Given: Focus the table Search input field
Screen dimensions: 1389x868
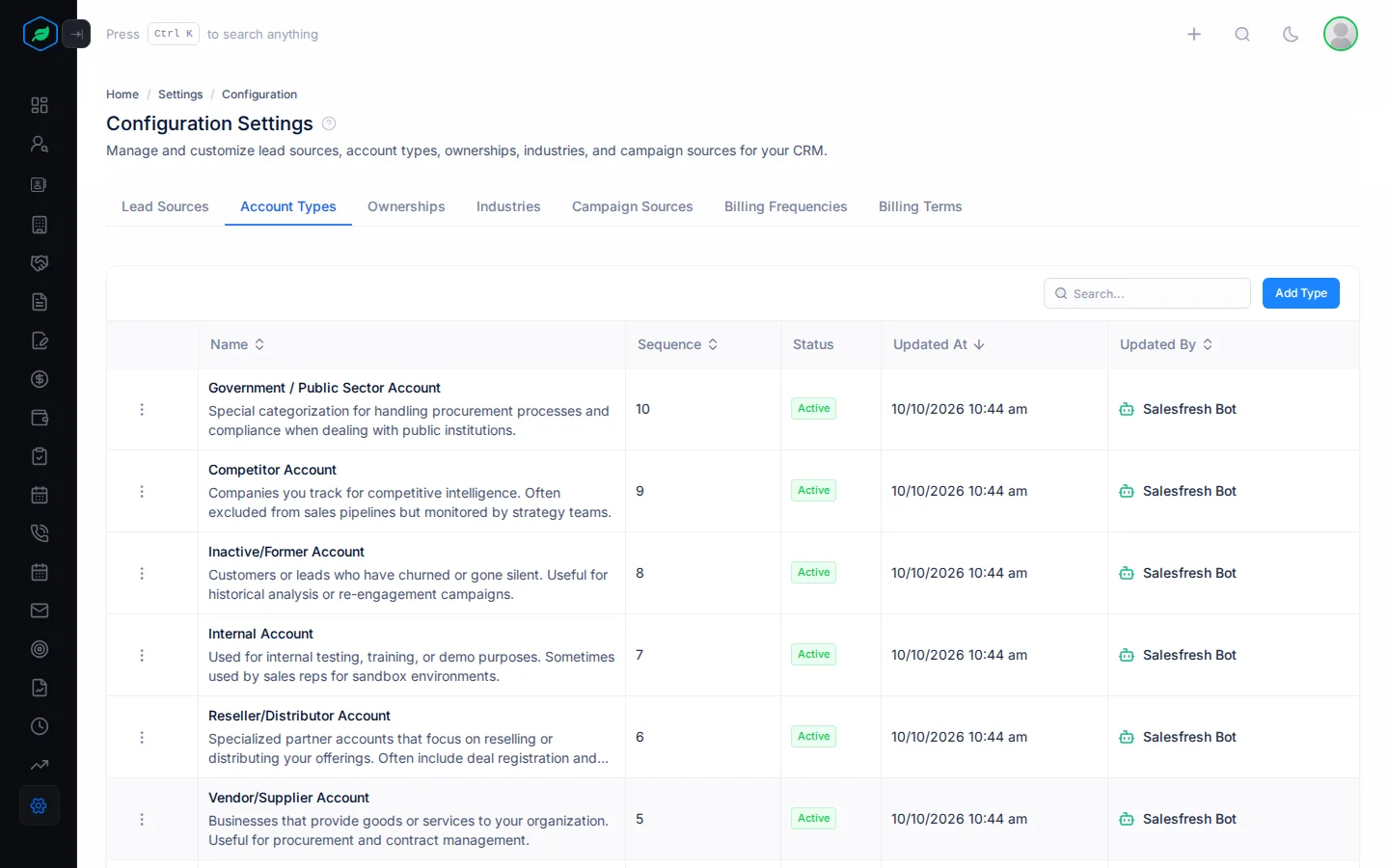Looking at the screenshot, I should coord(1147,293).
